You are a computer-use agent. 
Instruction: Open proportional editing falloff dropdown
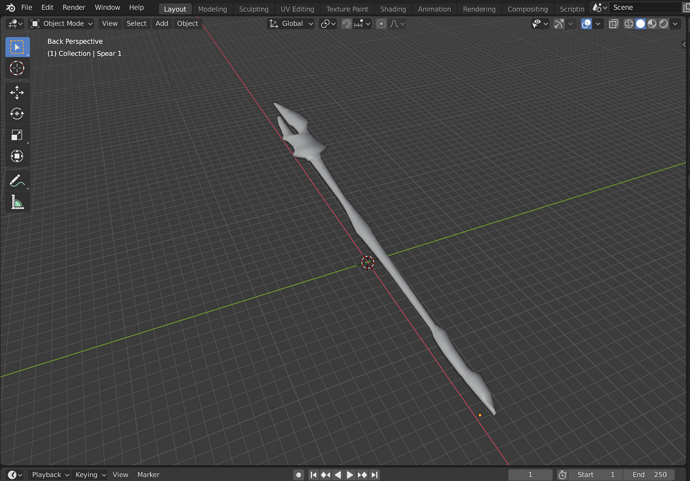point(396,24)
